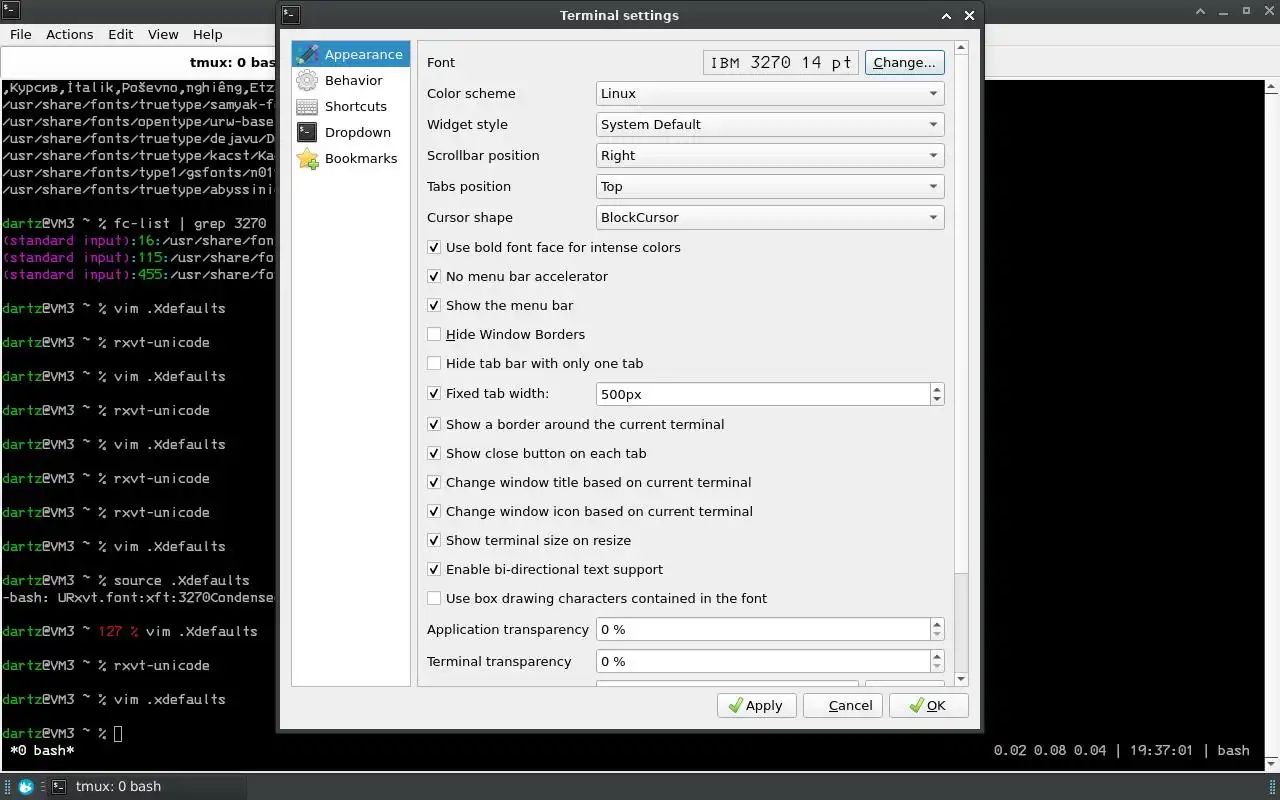Click the 19:37:01 time in tmux status
The height and width of the screenshot is (800, 1280).
tap(1161, 750)
